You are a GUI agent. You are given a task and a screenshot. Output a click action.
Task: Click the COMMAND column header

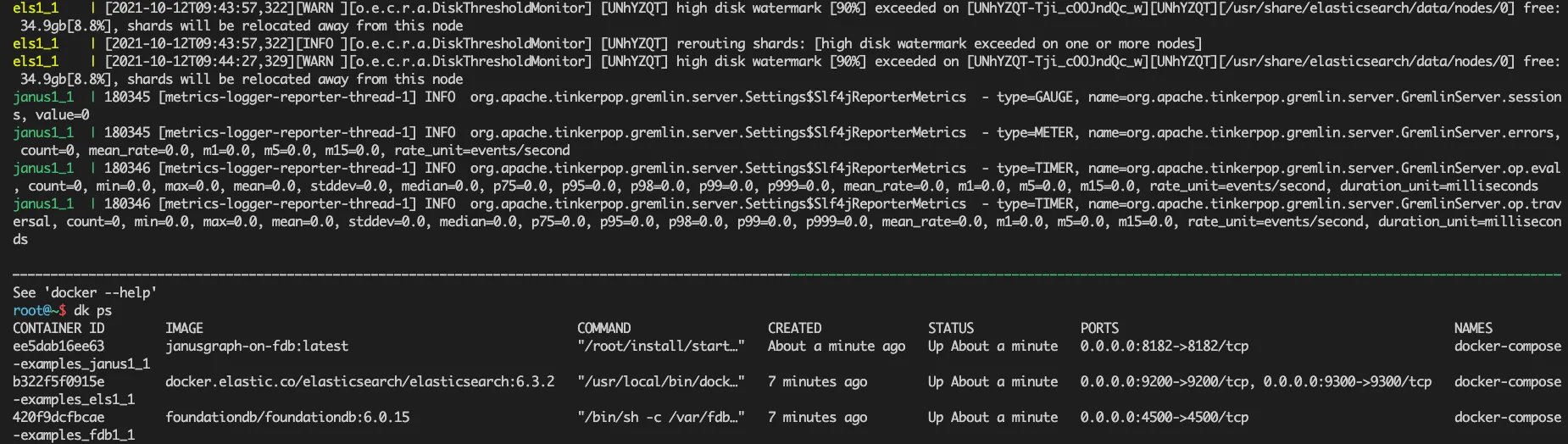tap(603, 328)
